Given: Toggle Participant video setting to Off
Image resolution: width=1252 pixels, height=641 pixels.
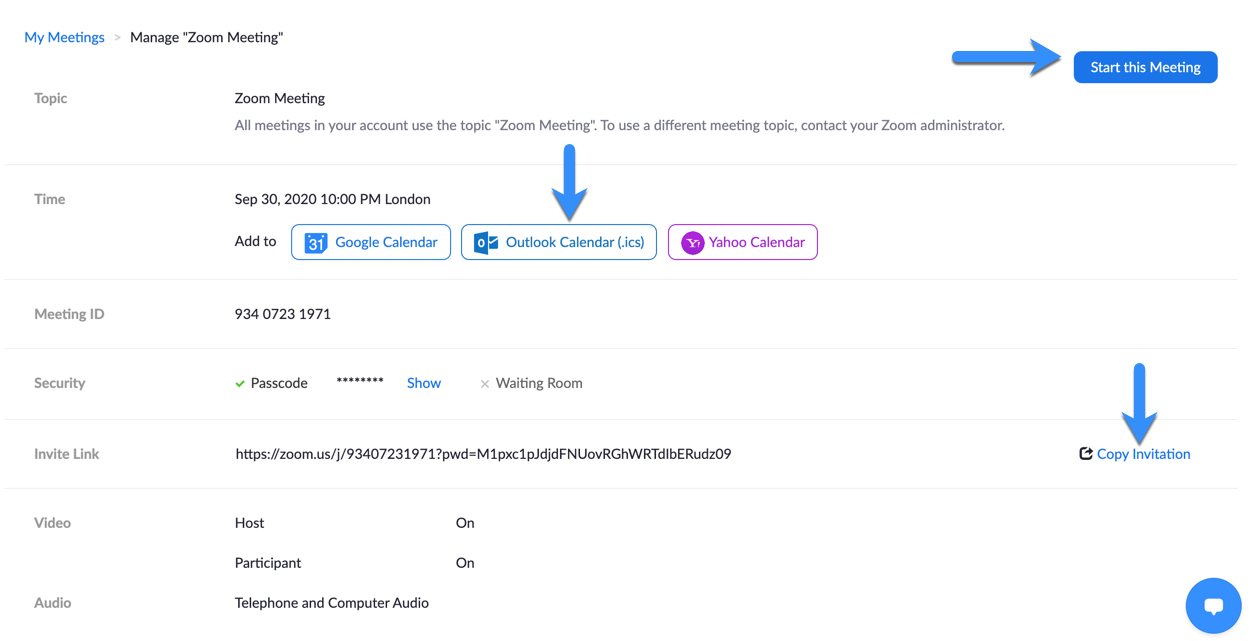Looking at the screenshot, I should pos(465,562).
